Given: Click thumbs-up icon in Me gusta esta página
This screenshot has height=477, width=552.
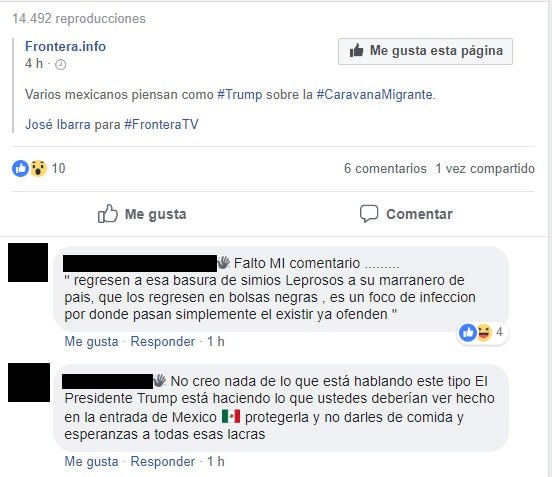Looking at the screenshot, I should tap(356, 51).
